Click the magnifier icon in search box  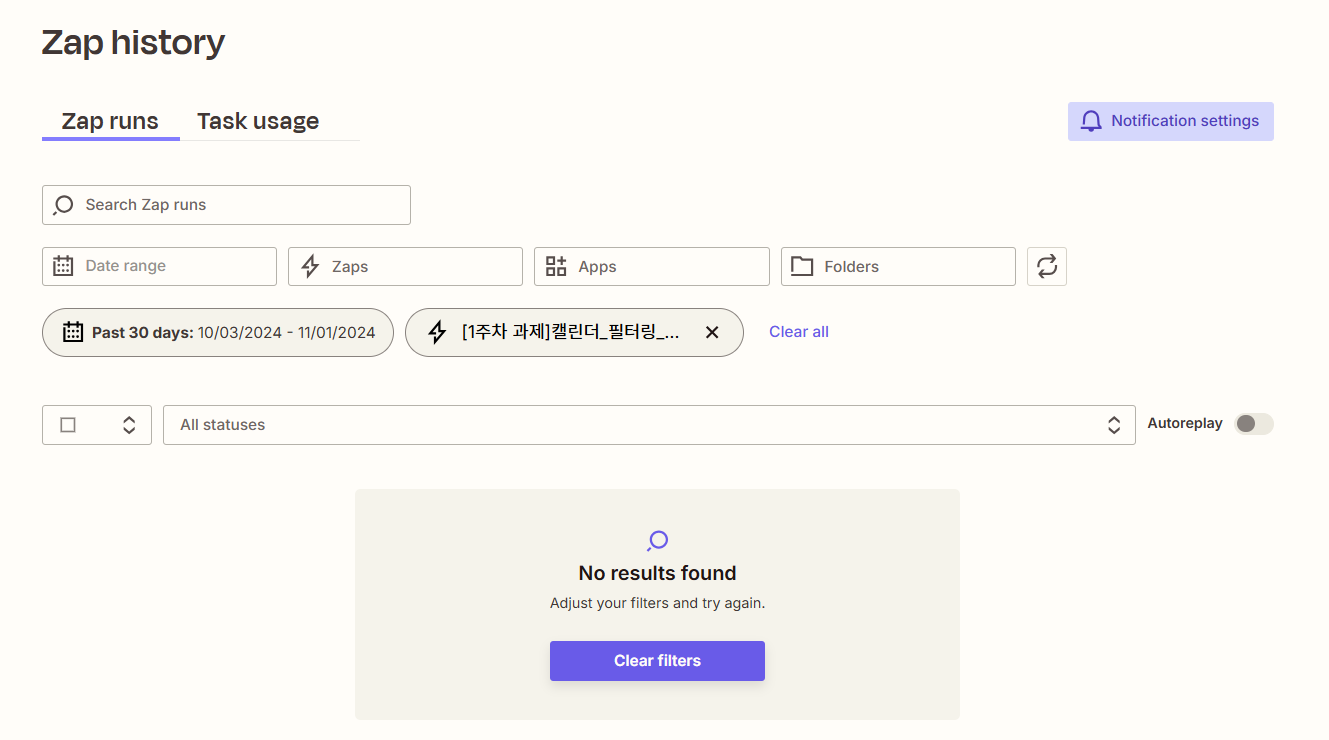coord(63,205)
